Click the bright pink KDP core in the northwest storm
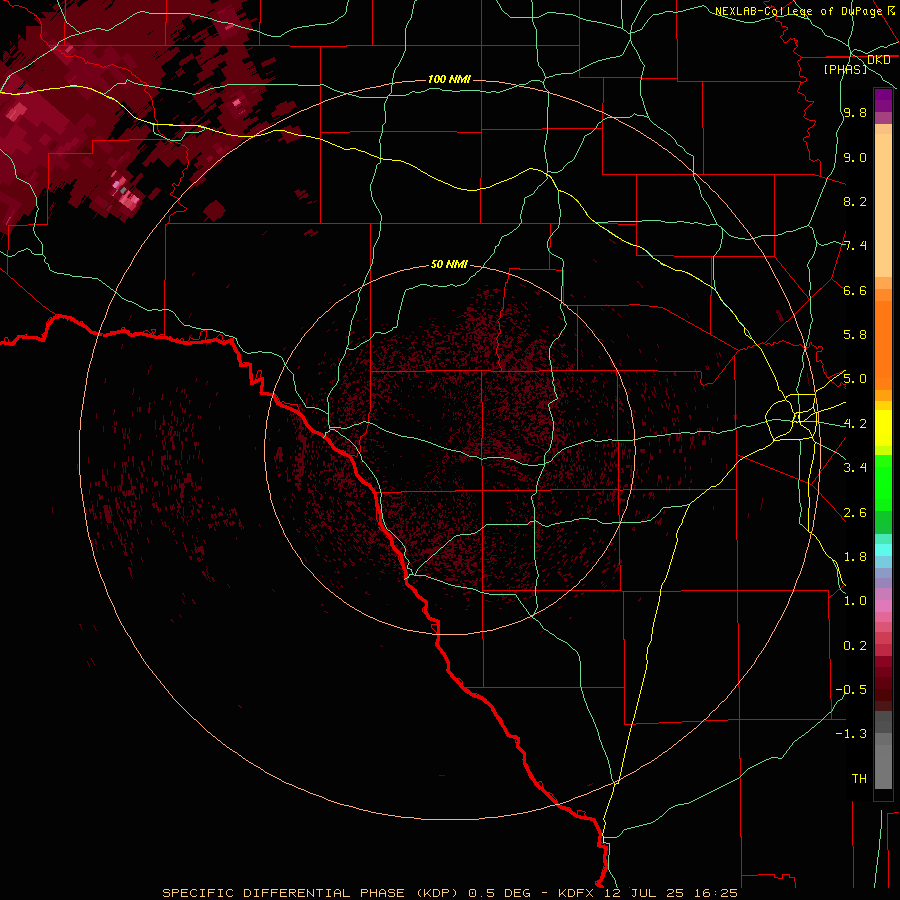 point(127,197)
